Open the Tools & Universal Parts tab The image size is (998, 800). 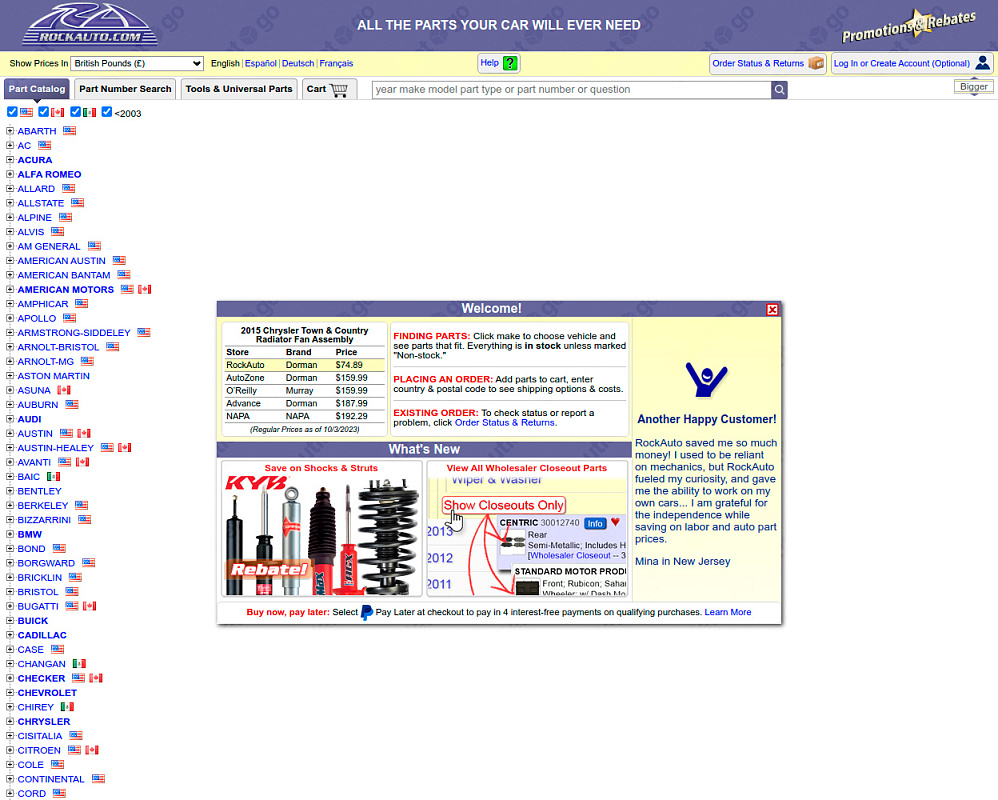pyautogui.click(x=239, y=89)
